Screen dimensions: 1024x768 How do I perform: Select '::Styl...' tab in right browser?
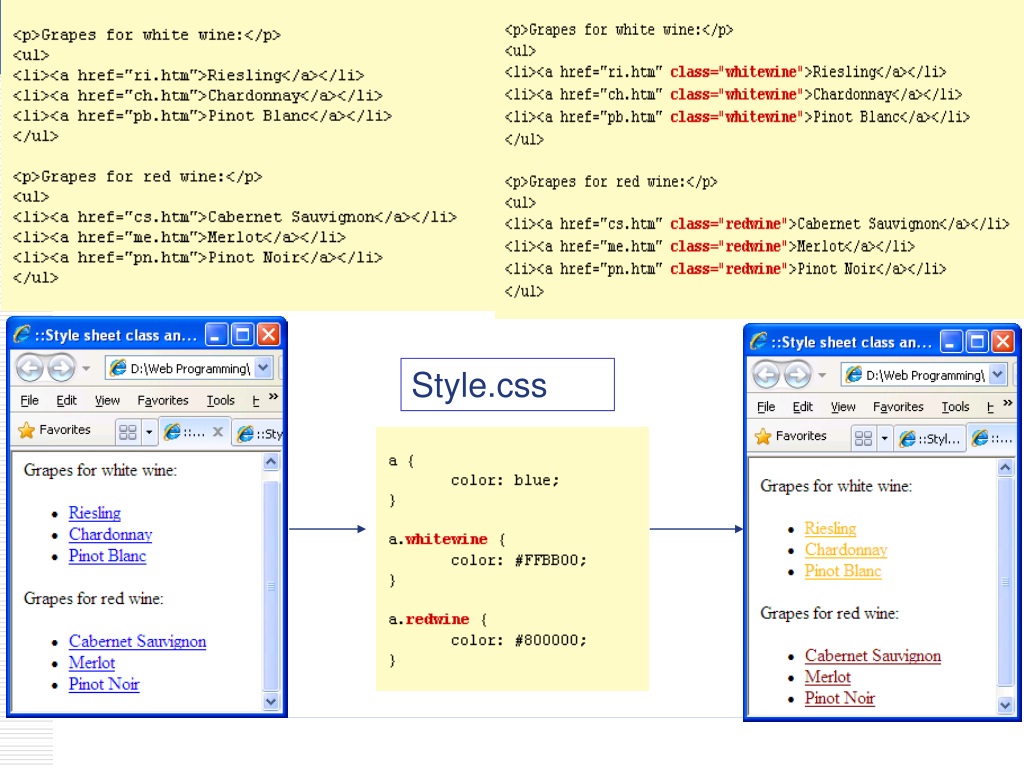929,439
